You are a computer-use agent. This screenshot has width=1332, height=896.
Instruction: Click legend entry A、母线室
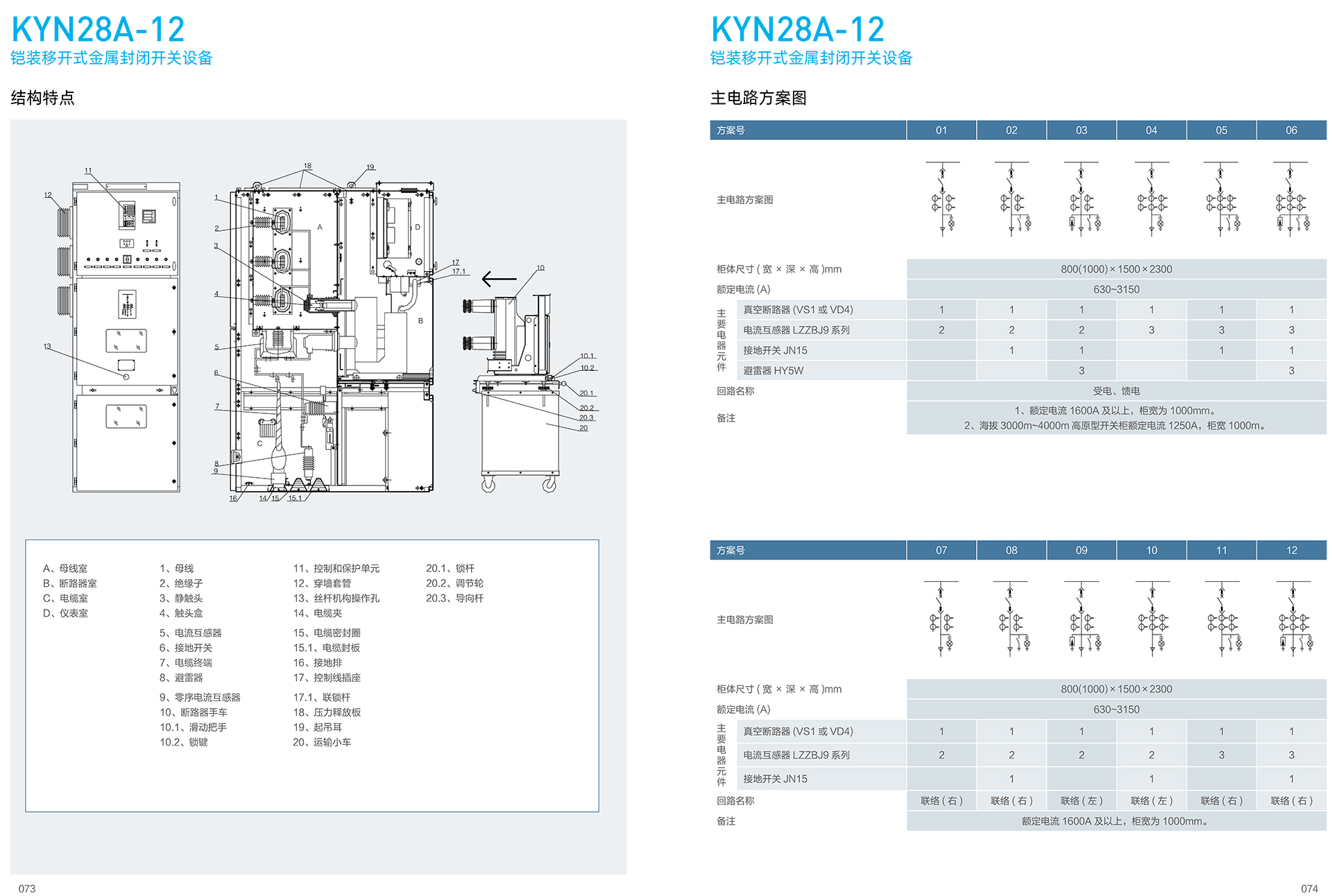[x=65, y=569]
